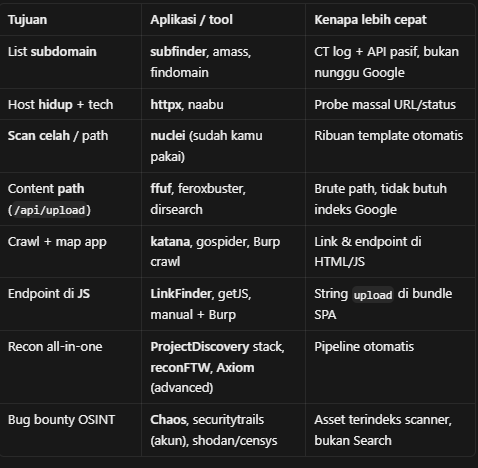Click the inline upload code snippet
This screenshot has height=468, width=478.
(373, 295)
